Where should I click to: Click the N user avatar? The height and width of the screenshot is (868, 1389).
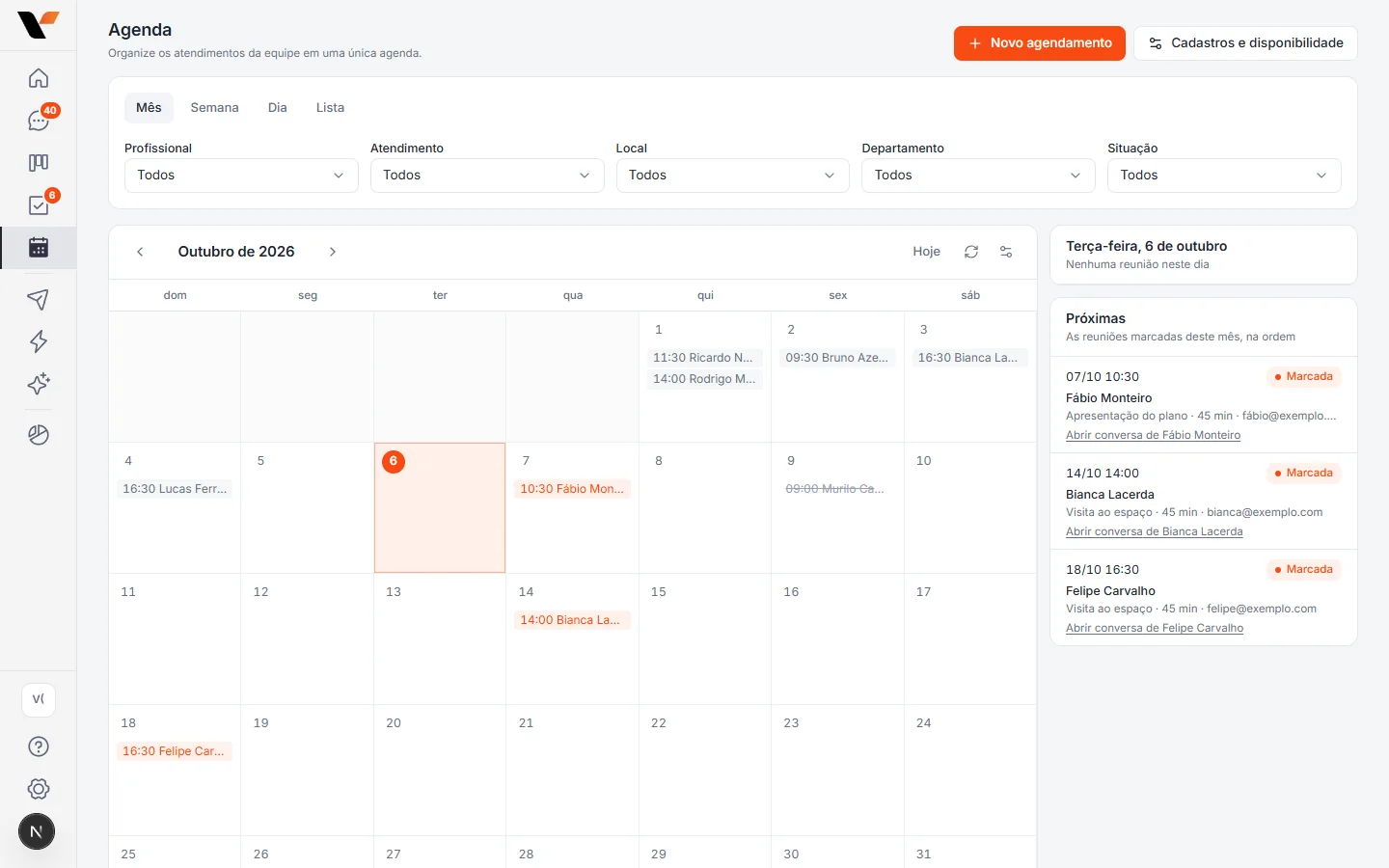pos(37,831)
